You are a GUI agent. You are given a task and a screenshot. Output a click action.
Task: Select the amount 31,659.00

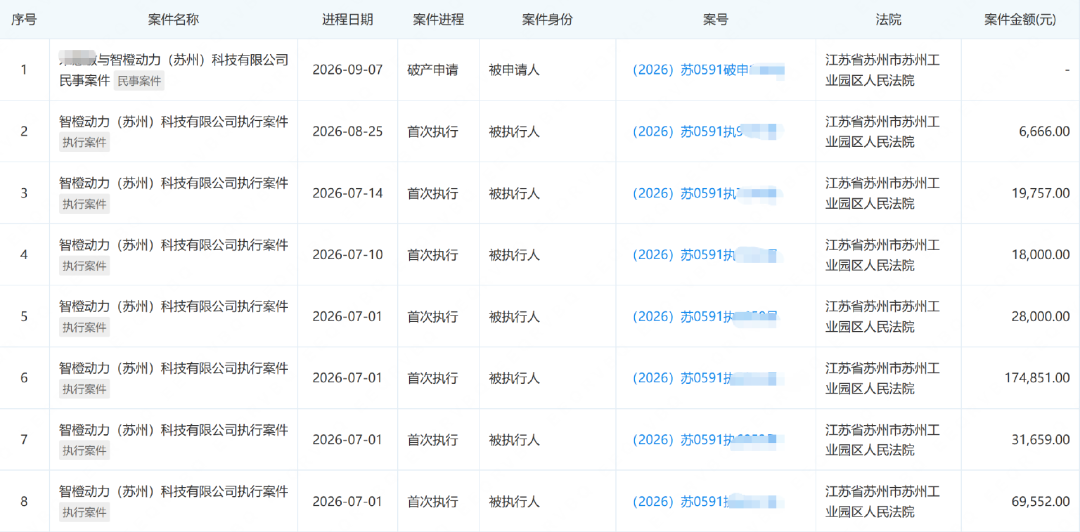1041,439
